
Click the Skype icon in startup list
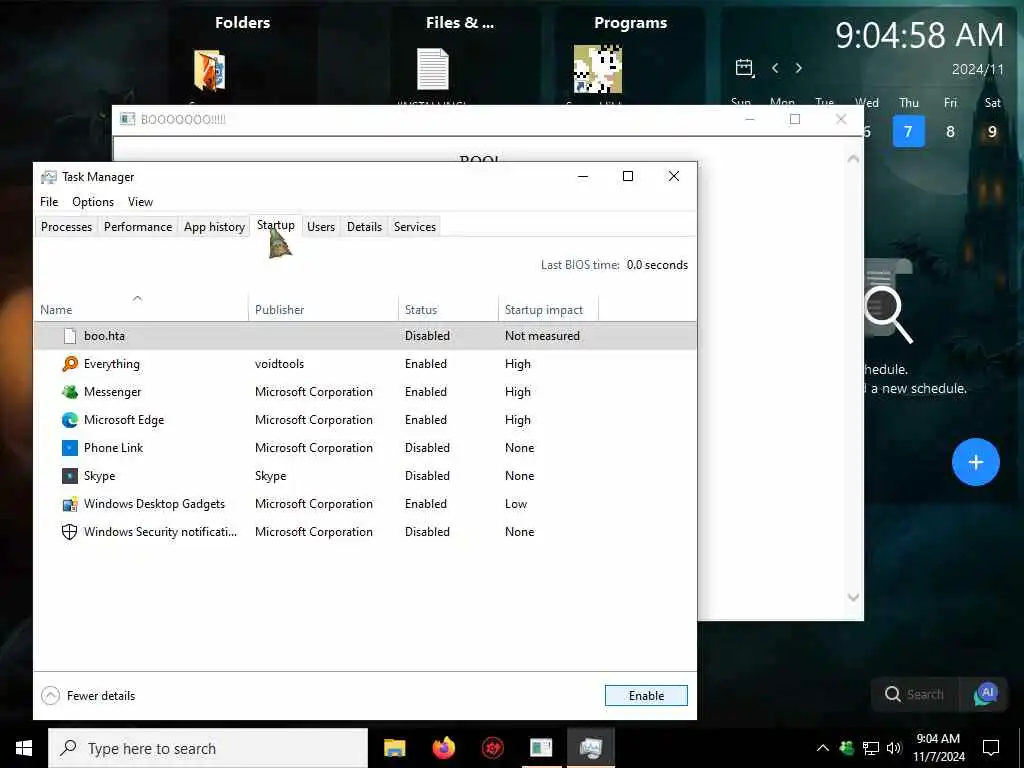pyautogui.click(x=70, y=476)
